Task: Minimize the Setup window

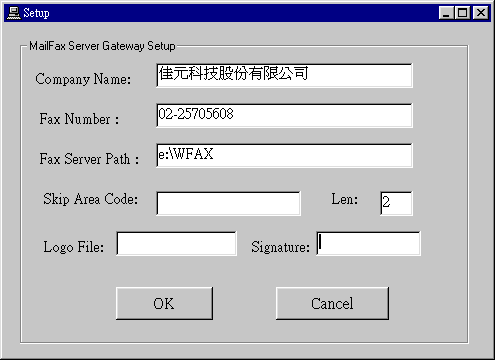Action: pos(446,13)
